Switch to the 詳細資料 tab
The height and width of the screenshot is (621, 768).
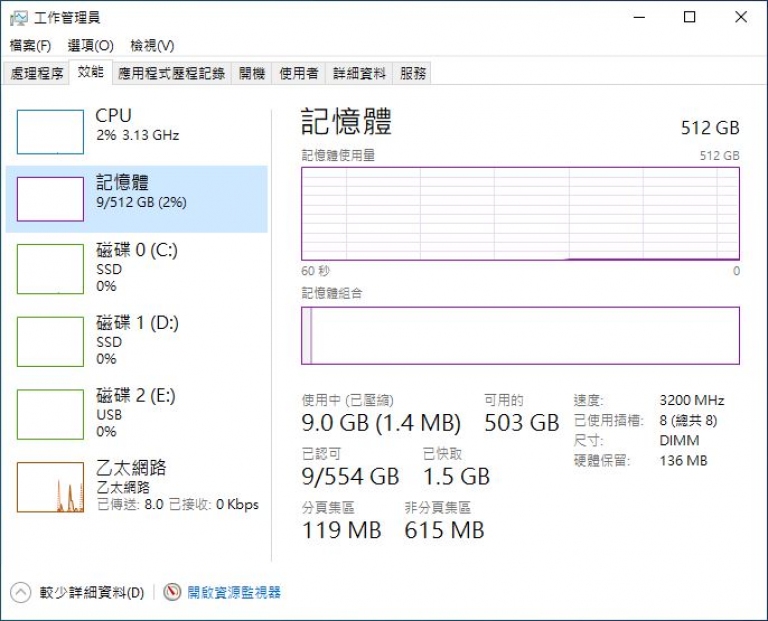[360, 73]
